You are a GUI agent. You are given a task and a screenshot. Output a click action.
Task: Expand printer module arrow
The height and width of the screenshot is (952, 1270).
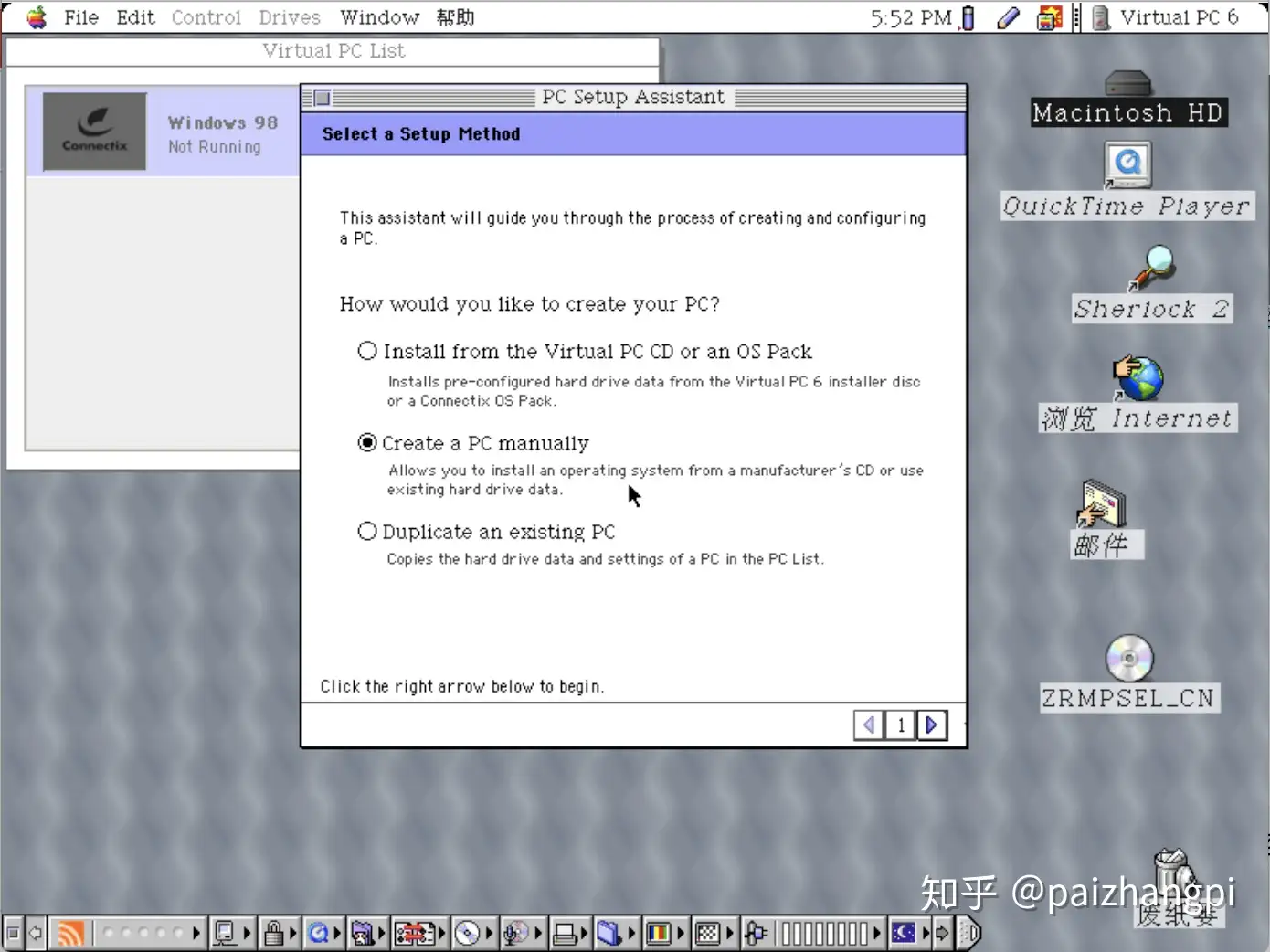(x=585, y=933)
